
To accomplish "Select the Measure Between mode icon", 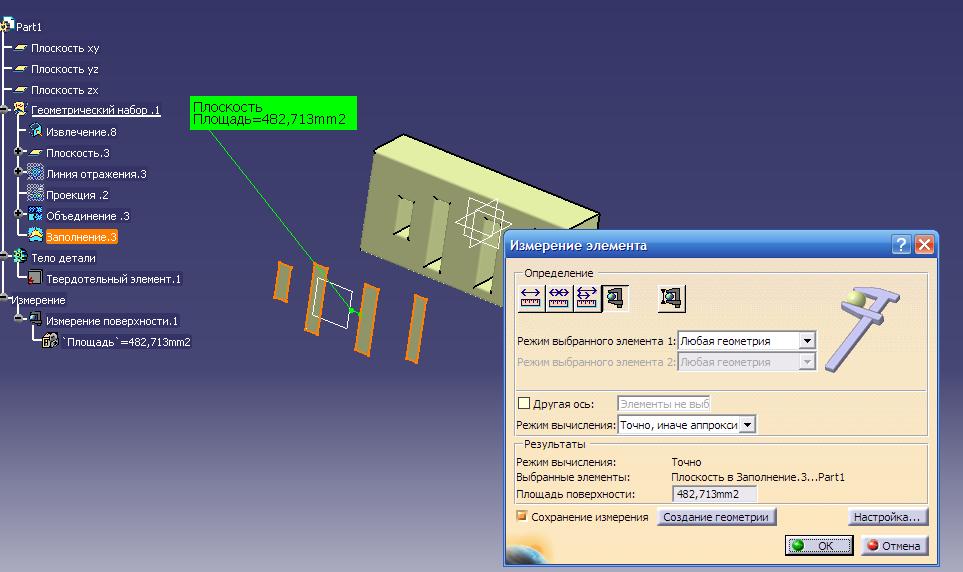I will [531, 298].
